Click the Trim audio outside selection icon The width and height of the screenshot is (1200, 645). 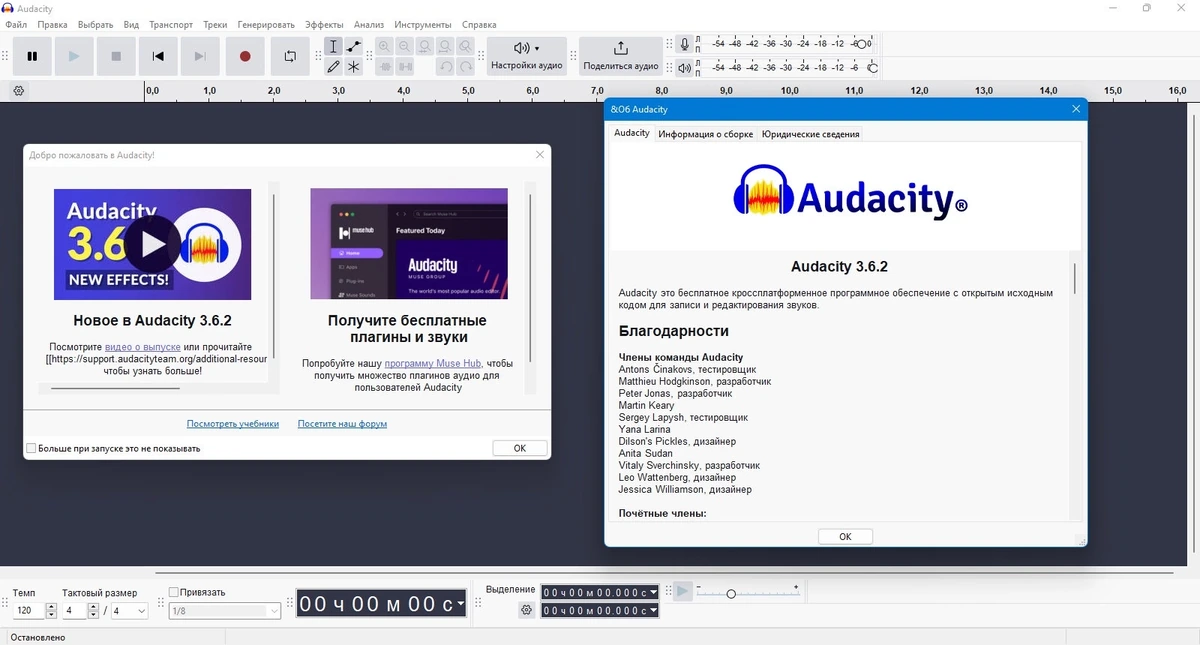(385, 67)
